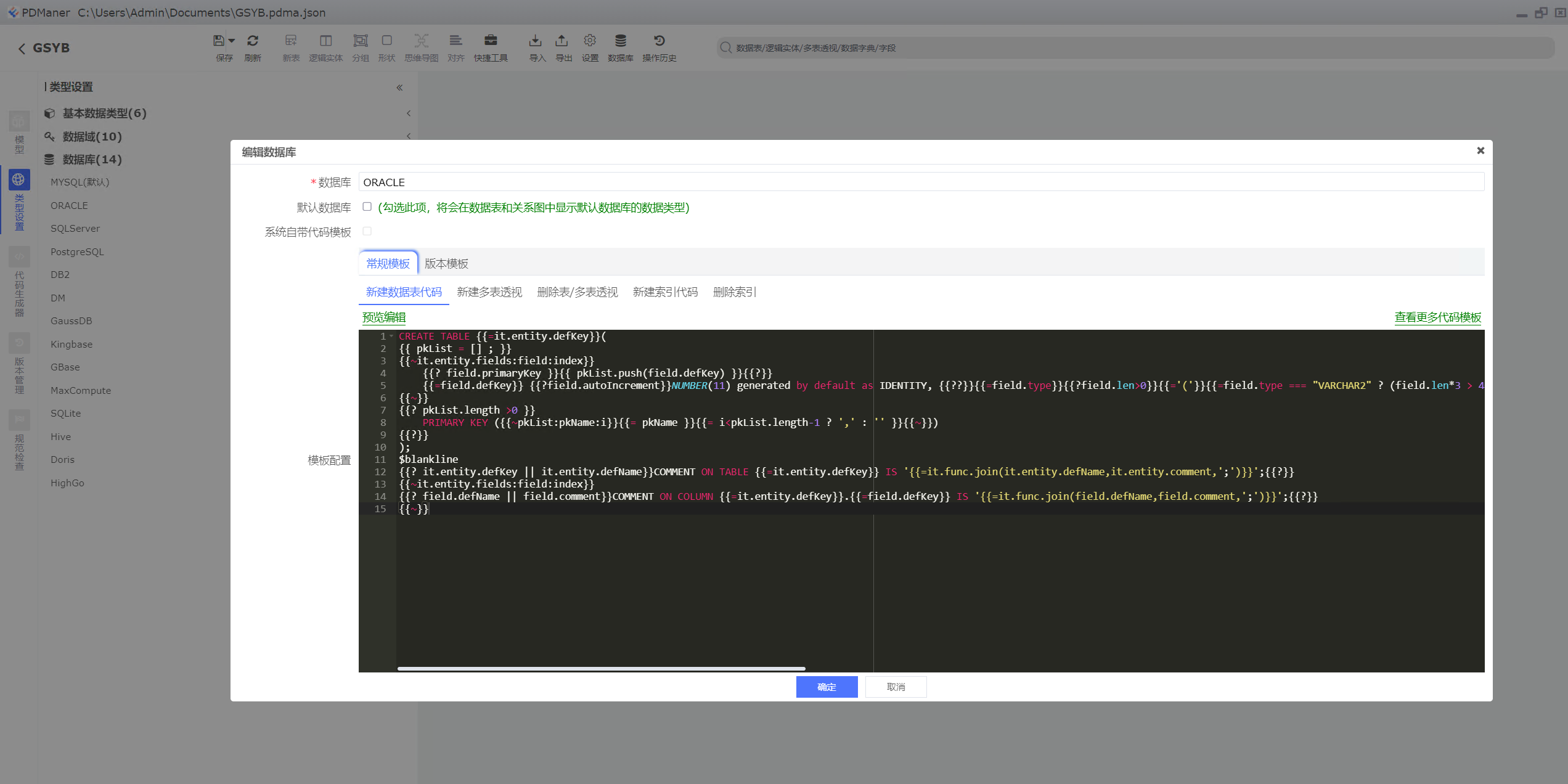Click the blue confirm button
The width and height of the screenshot is (1568, 784).
[x=827, y=687]
